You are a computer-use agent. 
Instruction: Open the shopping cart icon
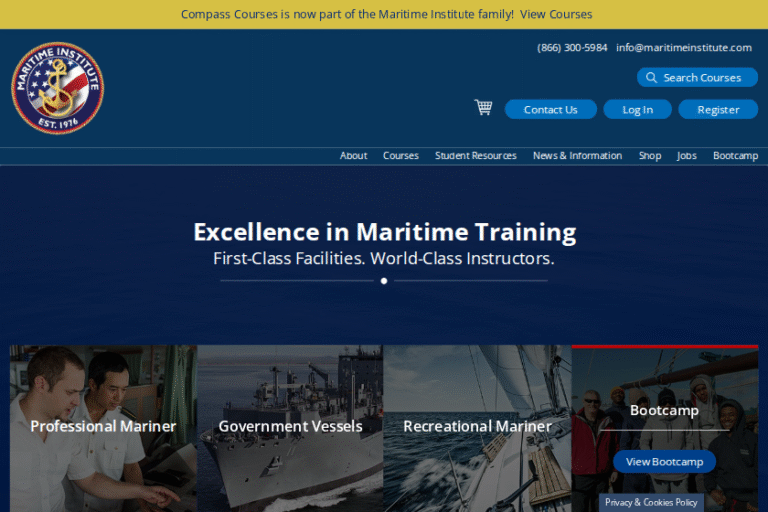click(483, 108)
